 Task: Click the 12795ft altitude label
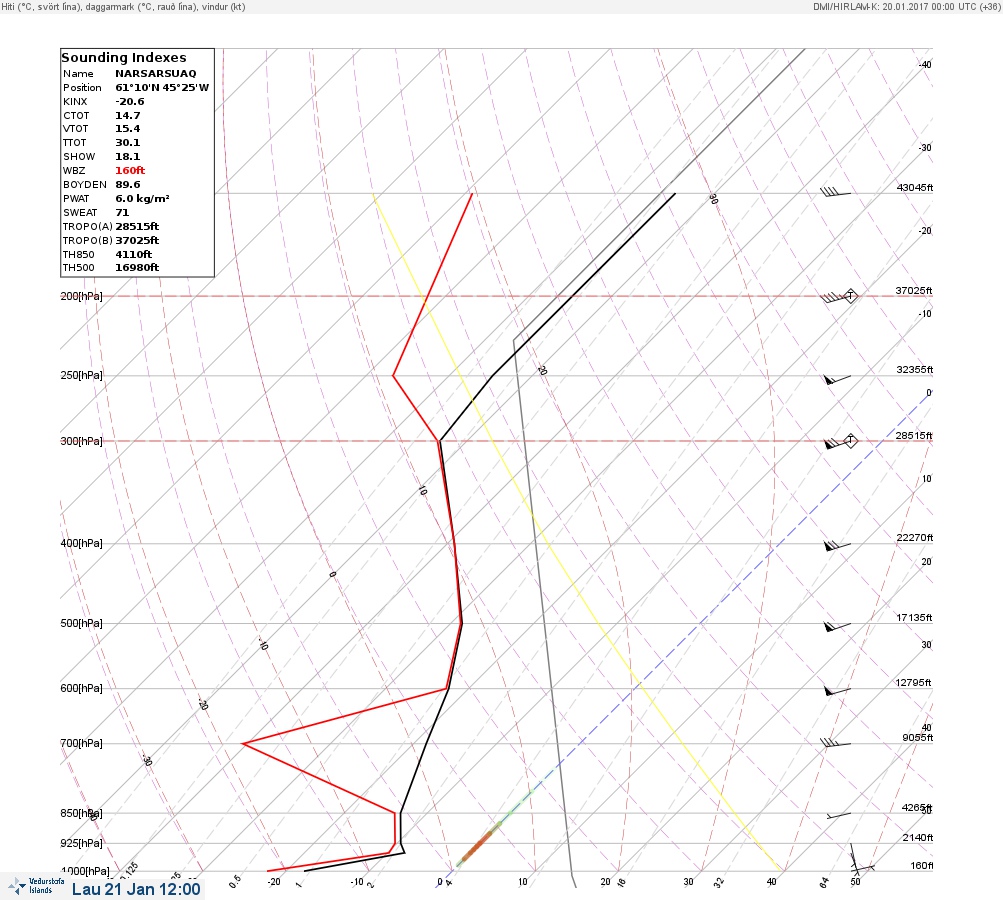(913, 683)
